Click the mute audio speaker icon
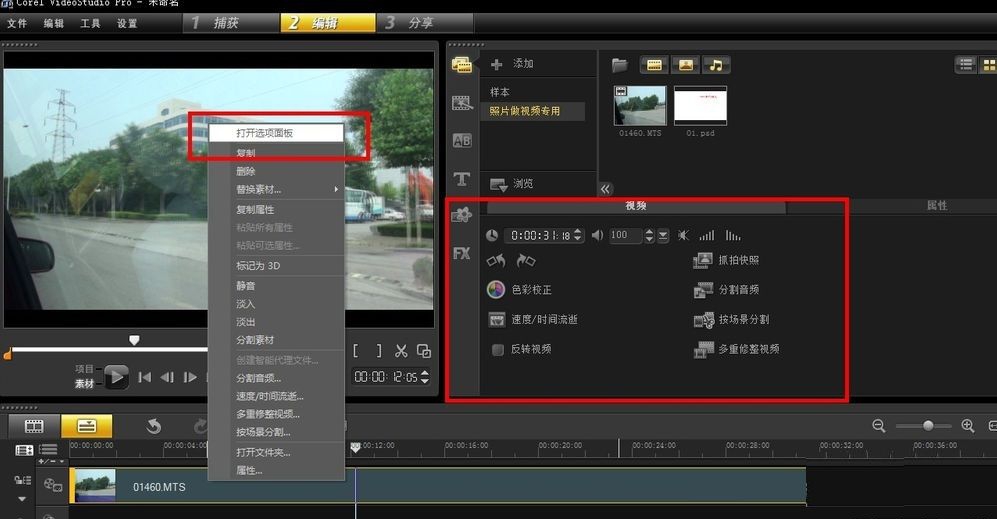The height and width of the screenshot is (519, 997). pyautogui.click(x=683, y=236)
